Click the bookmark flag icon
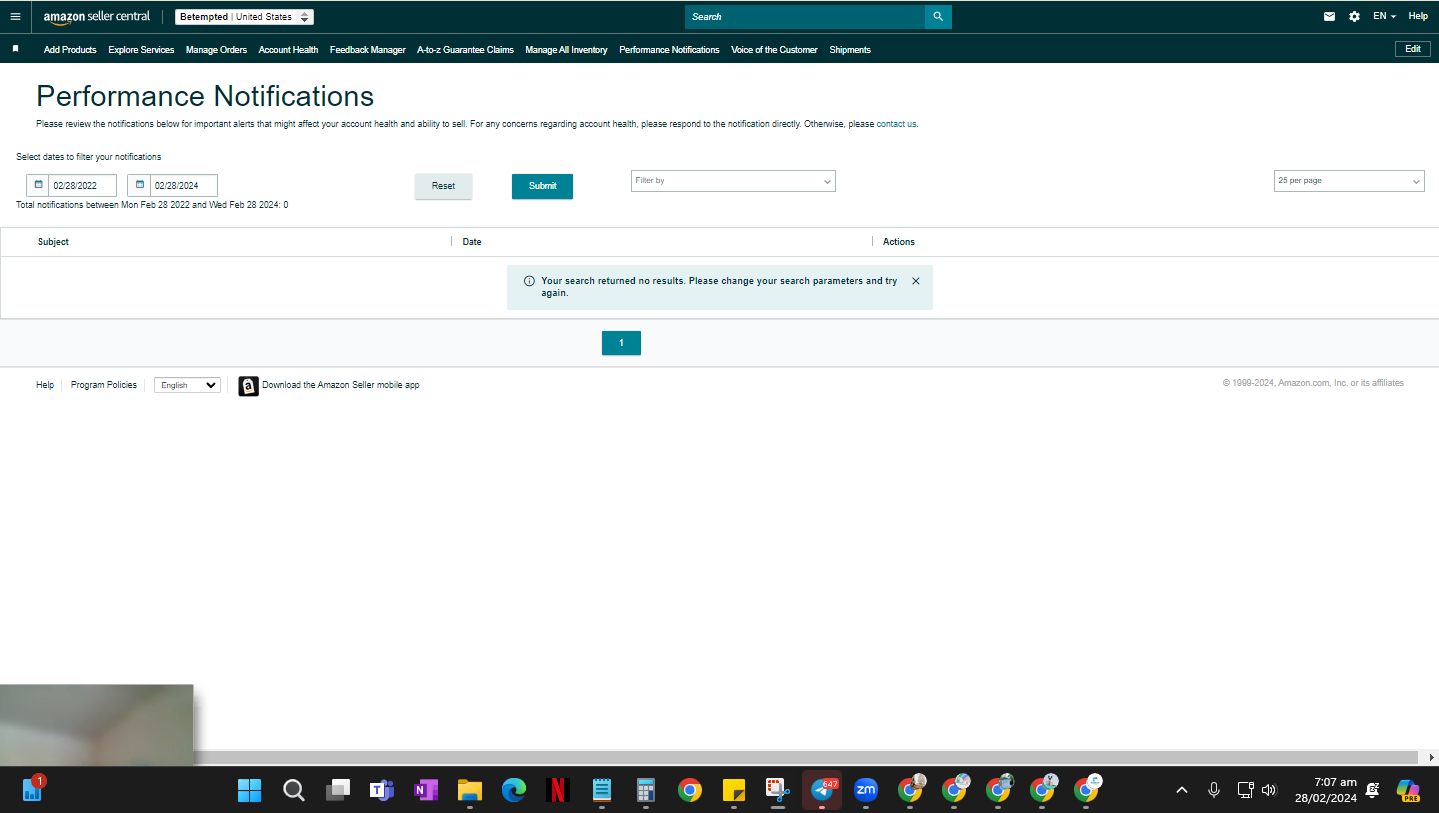 (15, 49)
